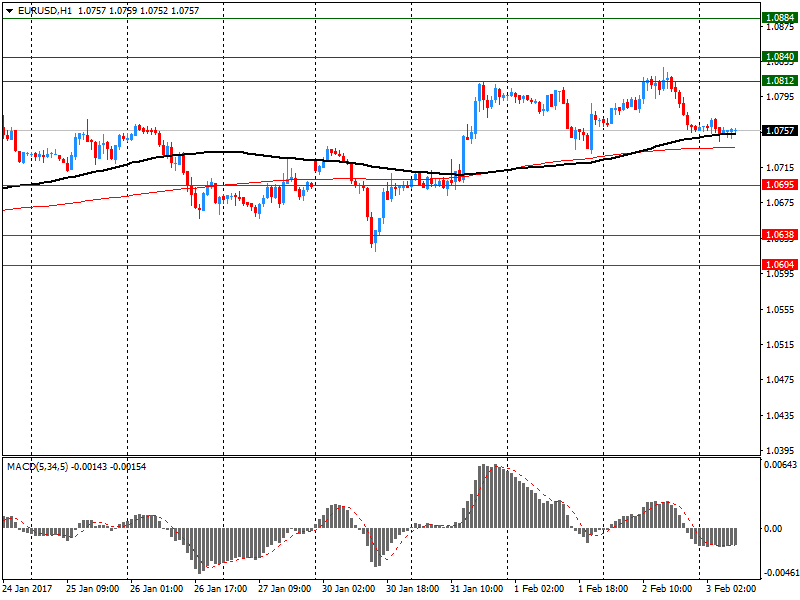Click the 1.0475 price scale value
Image resolution: width=800 pixels, height=600 pixels.
tap(780, 380)
